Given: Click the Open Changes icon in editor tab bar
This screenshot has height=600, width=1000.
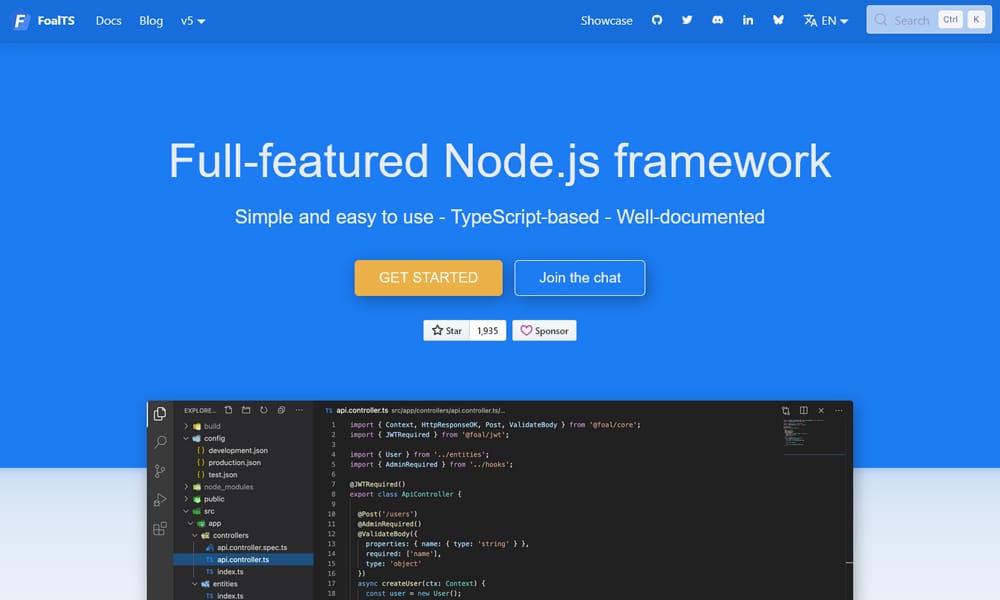Looking at the screenshot, I should pos(786,411).
